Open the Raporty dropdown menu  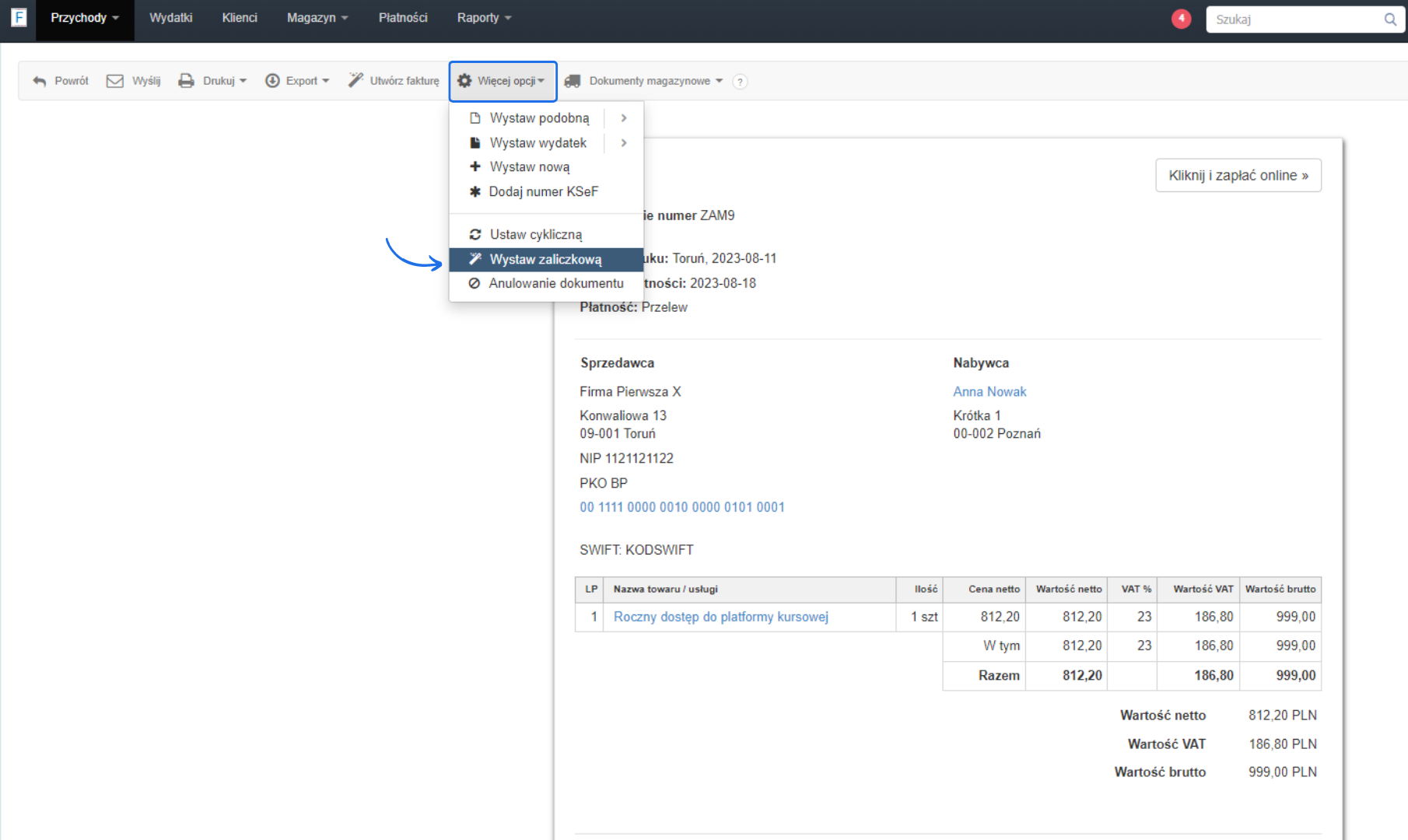click(484, 18)
